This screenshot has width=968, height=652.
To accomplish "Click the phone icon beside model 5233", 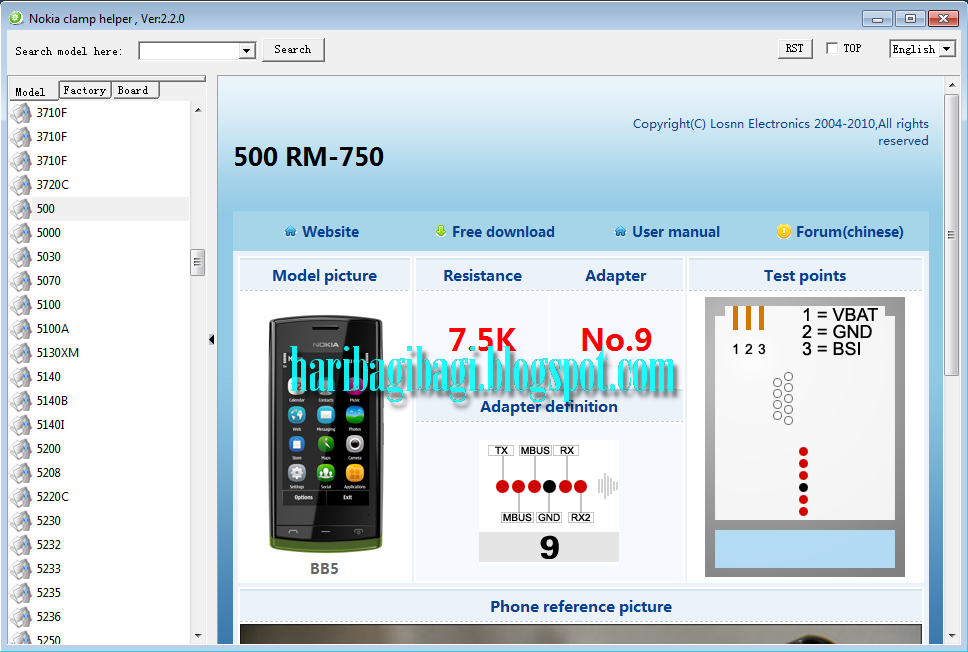I will (21, 569).
